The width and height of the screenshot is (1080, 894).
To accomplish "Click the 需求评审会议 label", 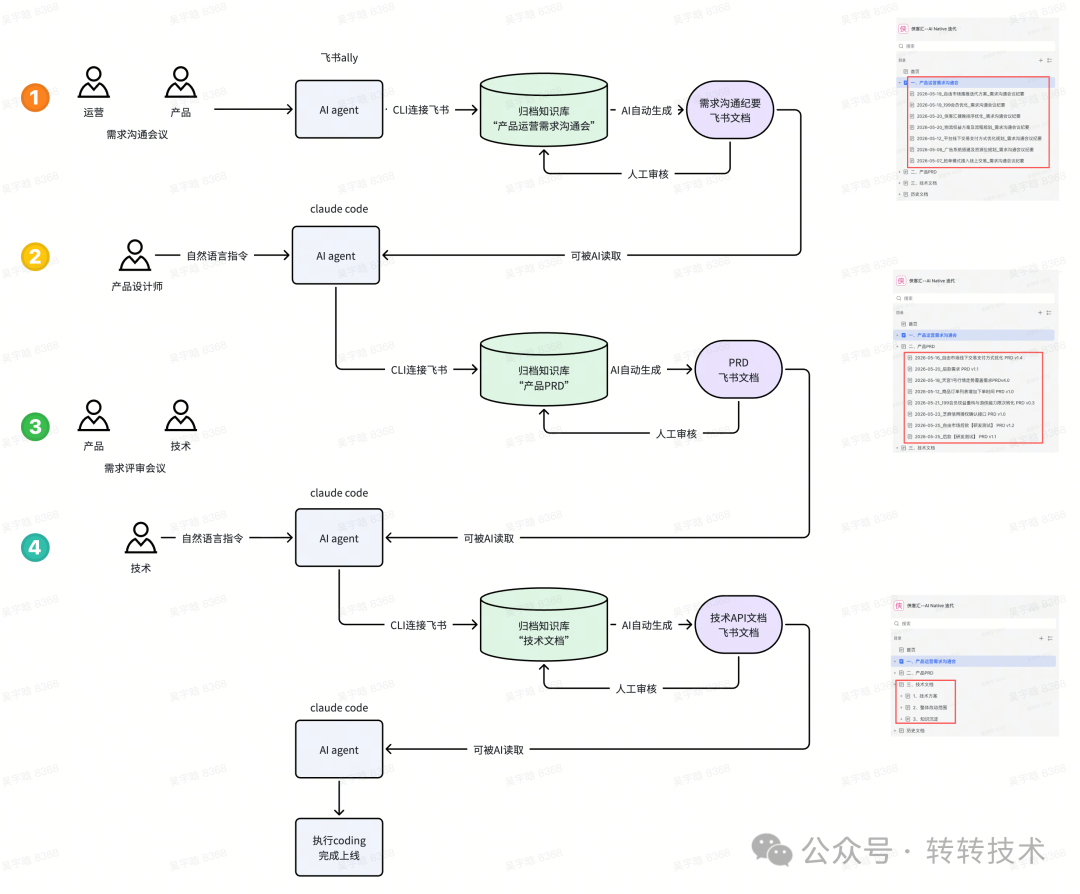I will click(x=135, y=468).
